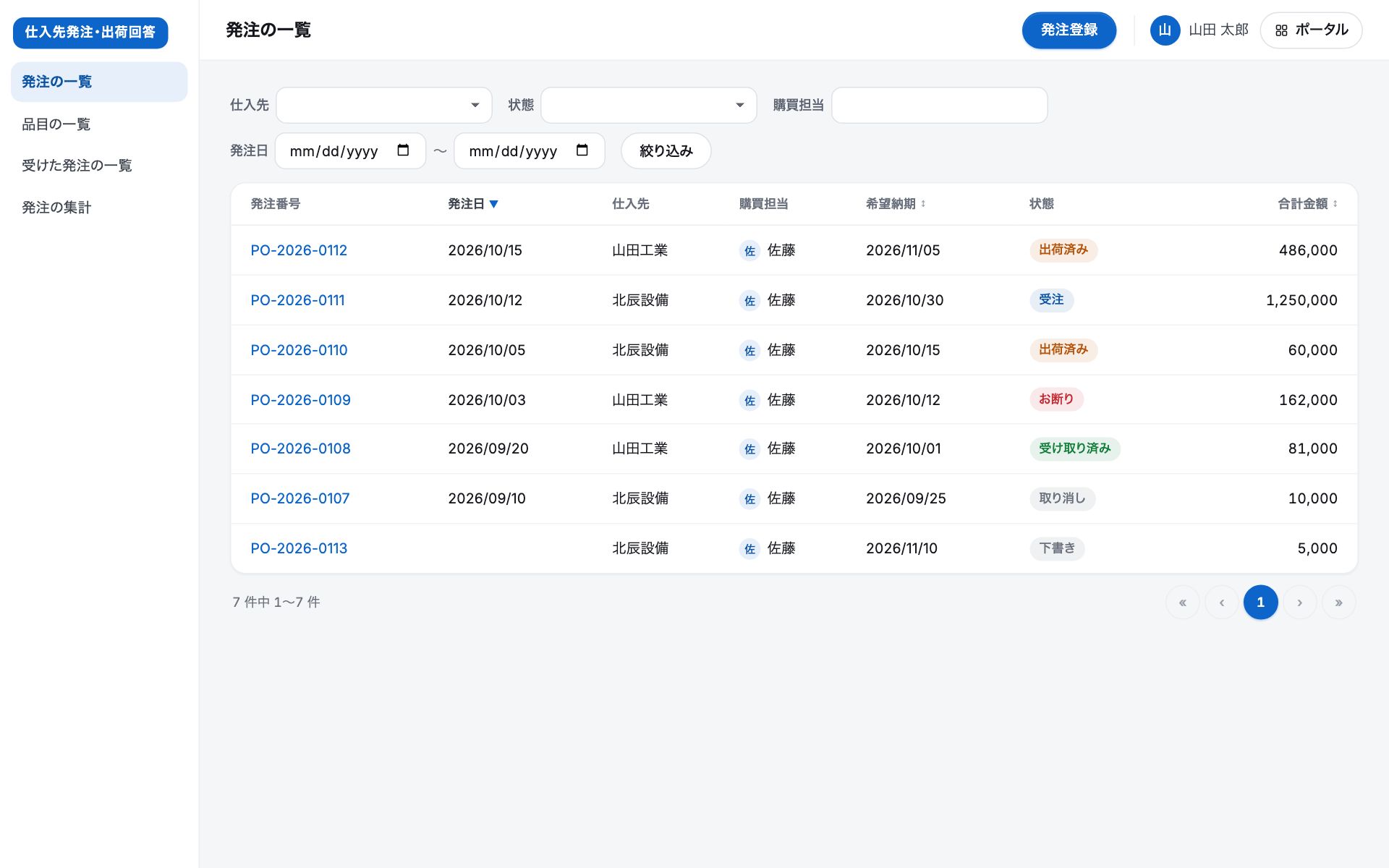The height and width of the screenshot is (868, 1389).
Task: Expand the 状態 filter dropdown
Action: click(649, 106)
